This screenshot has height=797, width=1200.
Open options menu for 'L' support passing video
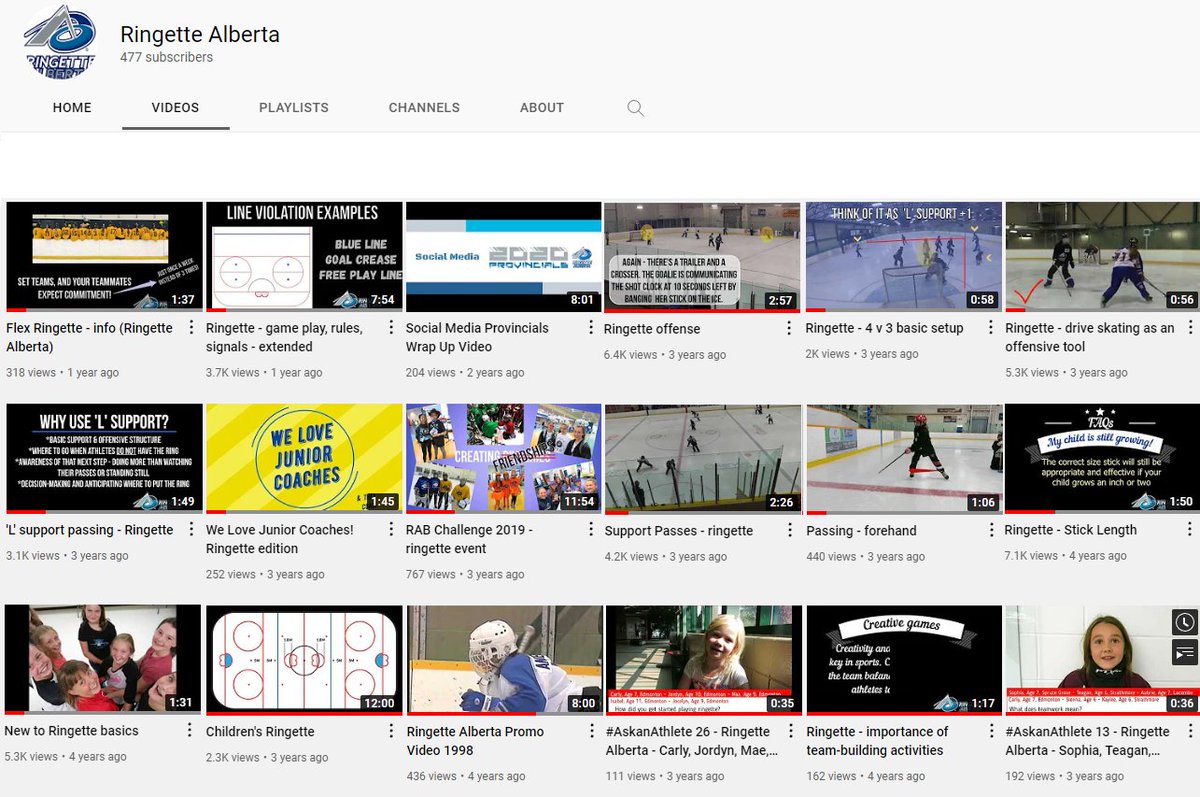pos(191,530)
